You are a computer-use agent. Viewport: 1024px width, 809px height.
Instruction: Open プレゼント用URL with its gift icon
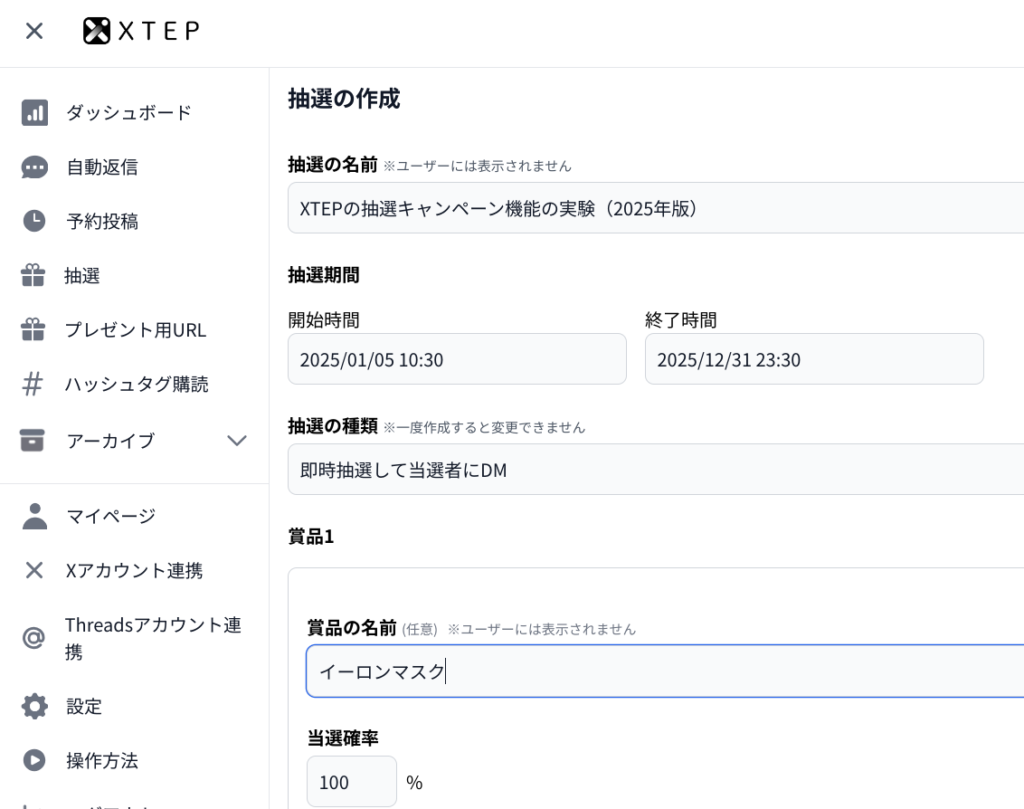pyautogui.click(x=33, y=330)
